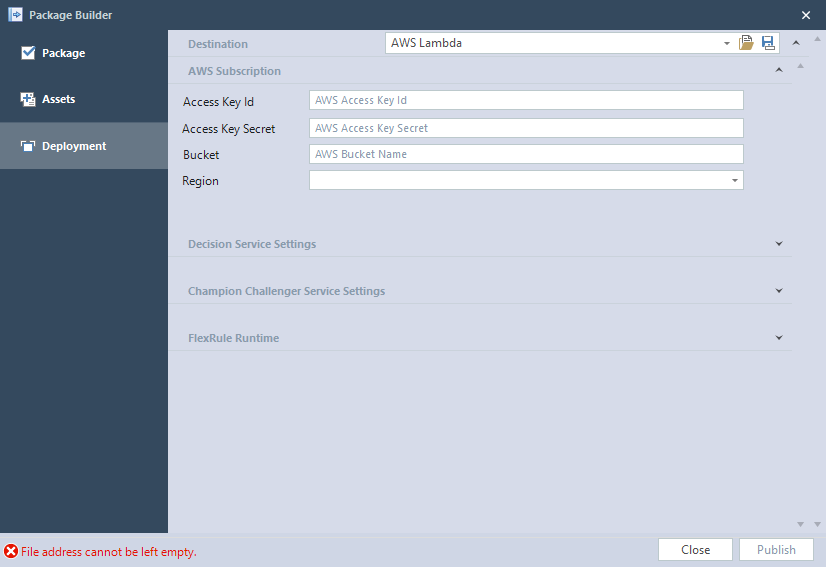Click the inner scrollbar up arrow

(800, 66)
